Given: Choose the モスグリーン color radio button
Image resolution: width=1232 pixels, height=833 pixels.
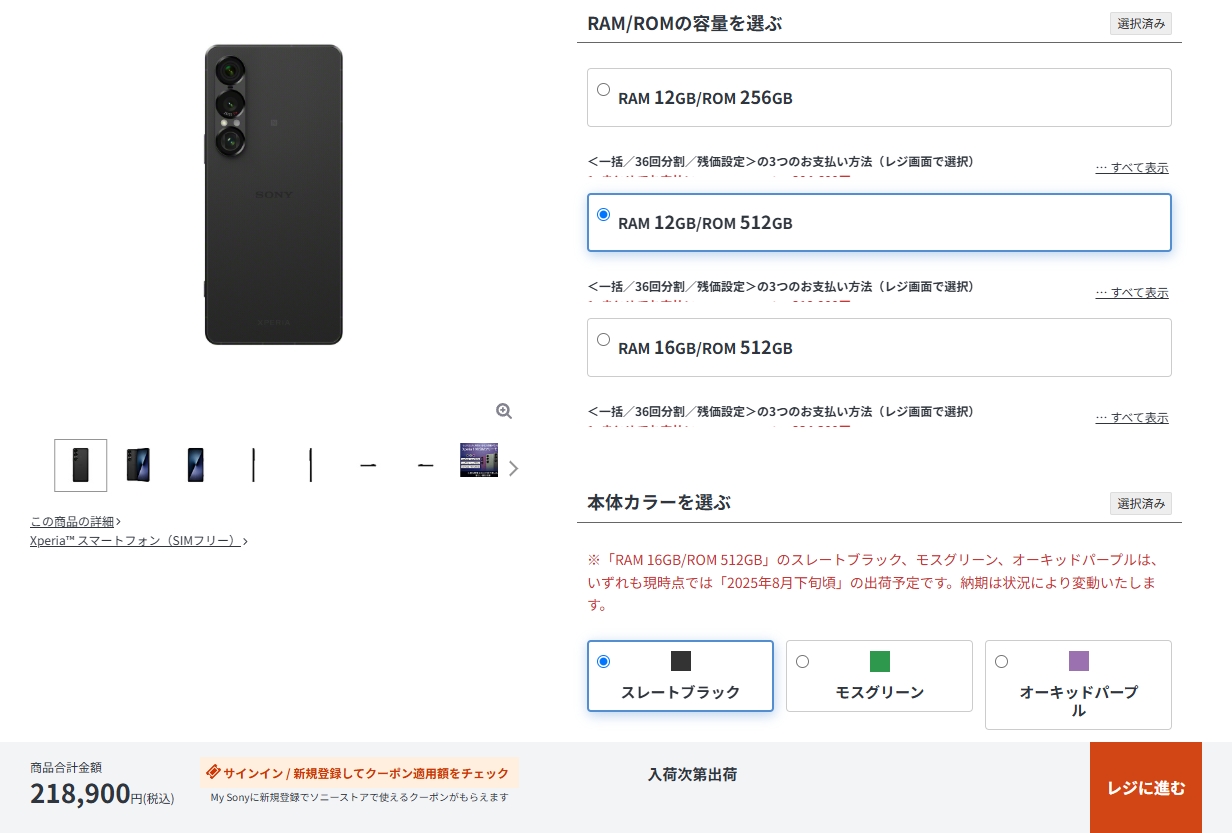Looking at the screenshot, I should (x=802, y=661).
